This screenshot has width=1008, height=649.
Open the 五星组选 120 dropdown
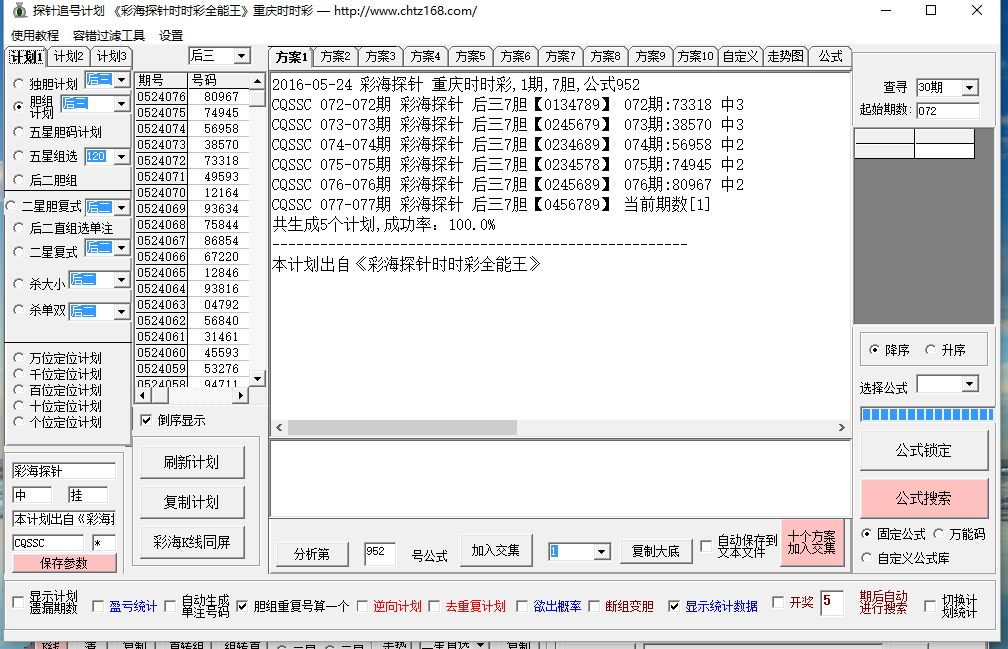click(x=121, y=157)
